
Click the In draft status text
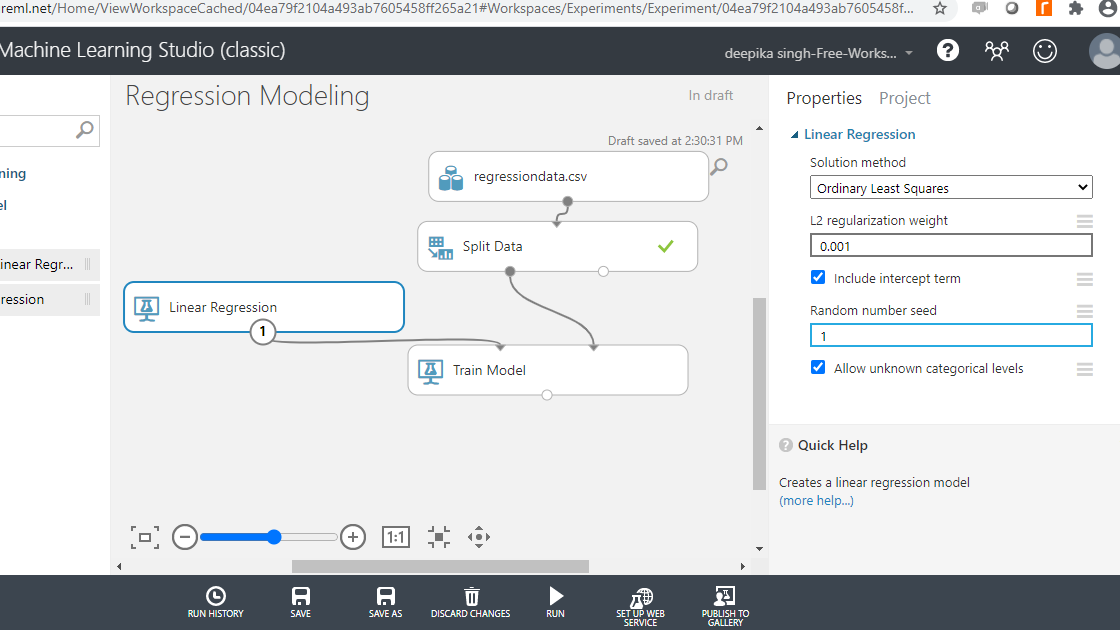711,96
